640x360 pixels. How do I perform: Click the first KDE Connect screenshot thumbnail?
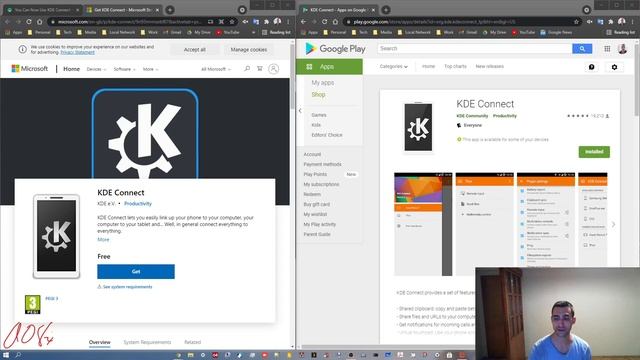pyautogui.click(x=423, y=224)
